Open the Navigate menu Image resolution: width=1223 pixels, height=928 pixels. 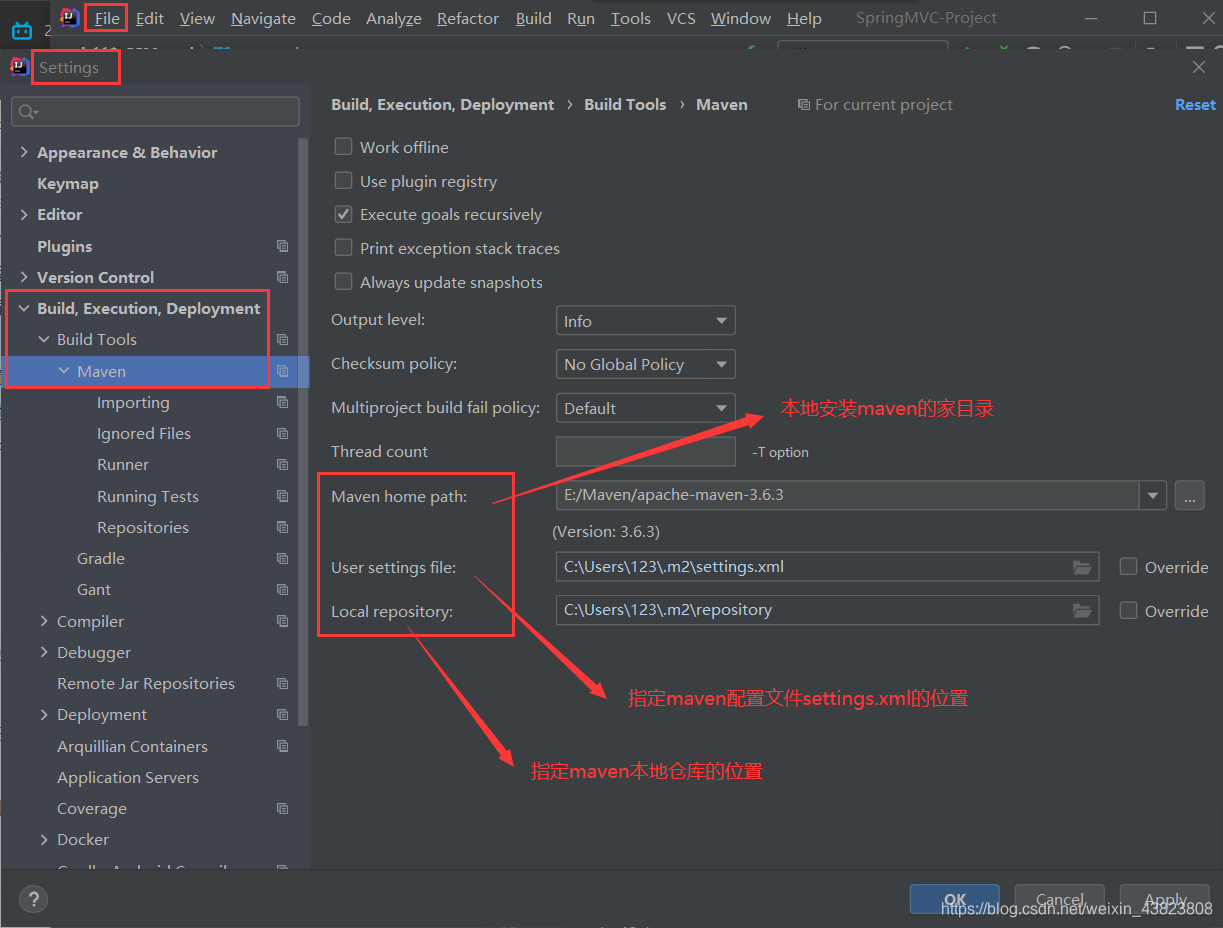263,18
